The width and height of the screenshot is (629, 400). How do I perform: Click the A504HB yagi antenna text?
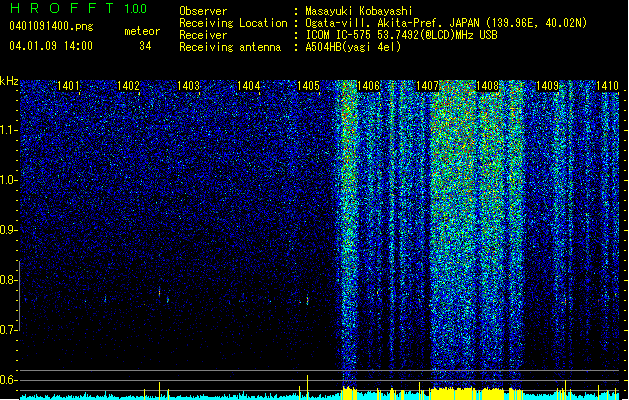pyautogui.click(x=353, y=47)
